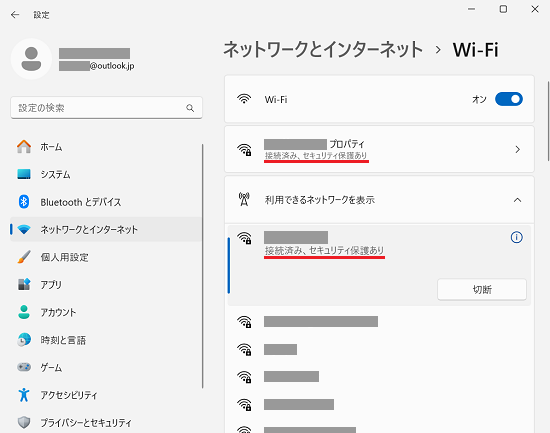Click the account email ending @outlook.jp
The image size is (550, 433).
coord(96,66)
